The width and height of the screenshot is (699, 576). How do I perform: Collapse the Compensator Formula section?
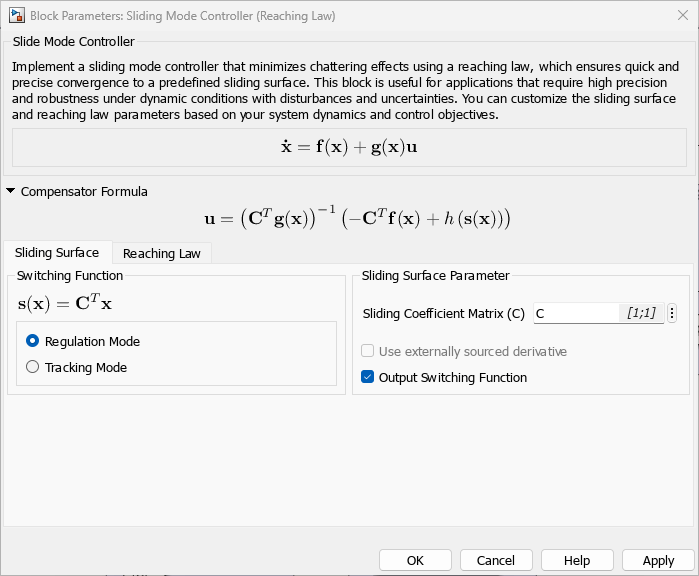tap(11, 191)
